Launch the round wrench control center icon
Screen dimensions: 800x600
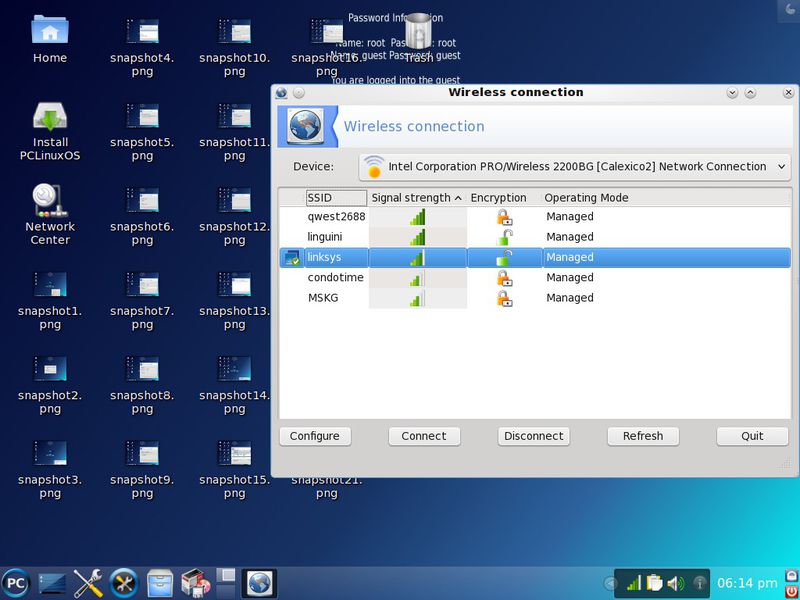tap(124, 583)
